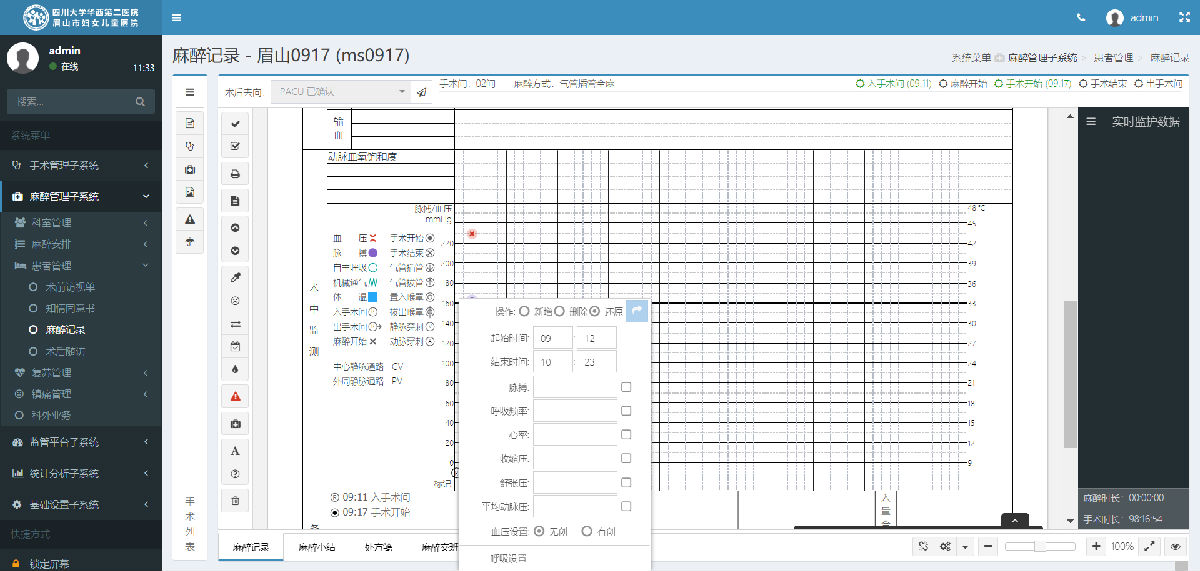The width and height of the screenshot is (1200, 571).
Task: Expand the first submenu item under 麻醉管理子系统
Action: click(81, 222)
